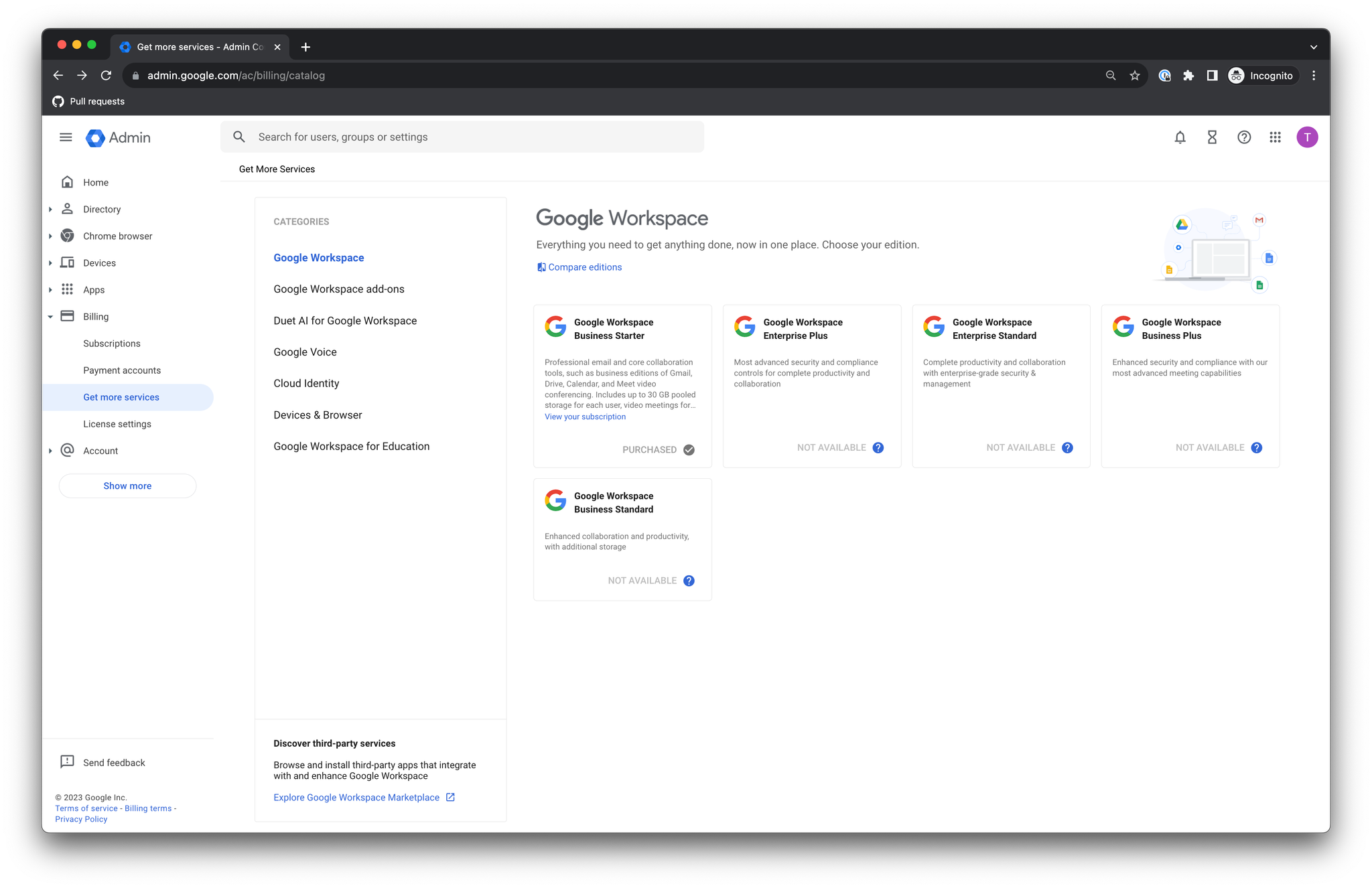The height and width of the screenshot is (888, 1372).
Task: Click the Show more button
Action: 127,486
